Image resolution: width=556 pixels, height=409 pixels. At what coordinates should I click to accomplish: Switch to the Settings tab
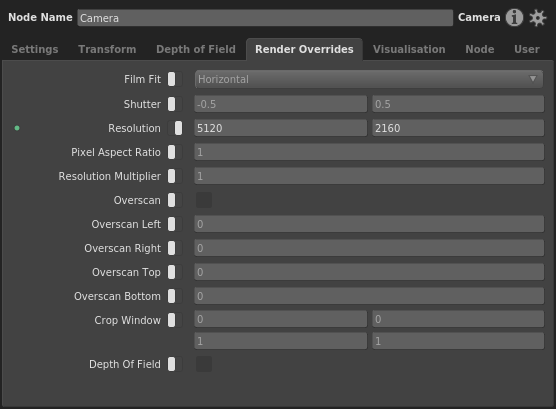tap(35, 49)
